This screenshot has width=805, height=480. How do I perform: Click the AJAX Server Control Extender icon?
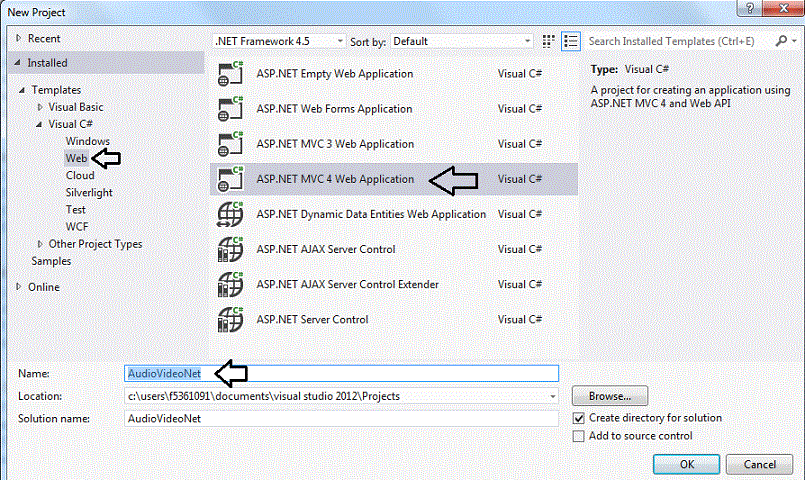pyautogui.click(x=230, y=284)
